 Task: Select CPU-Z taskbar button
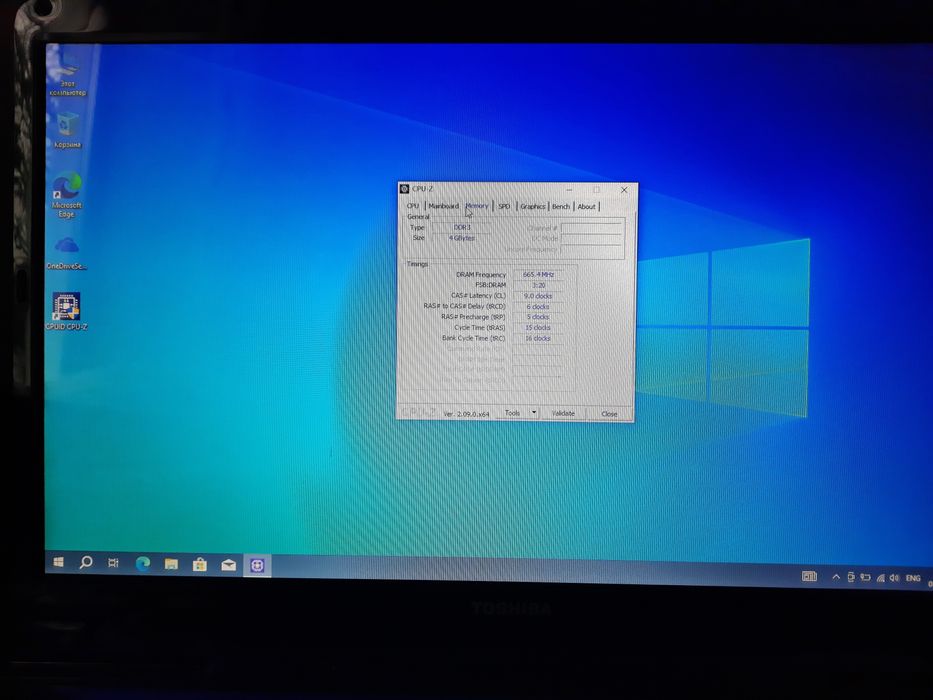click(x=257, y=565)
